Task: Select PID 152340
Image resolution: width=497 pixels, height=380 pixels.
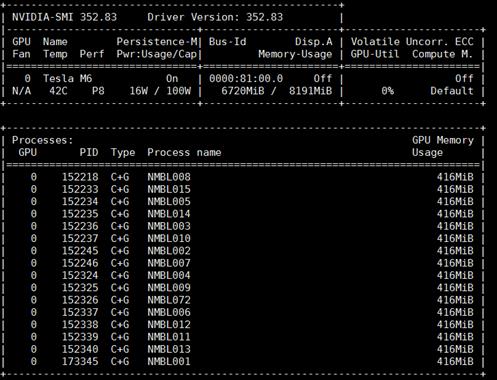Action: tap(80, 350)
